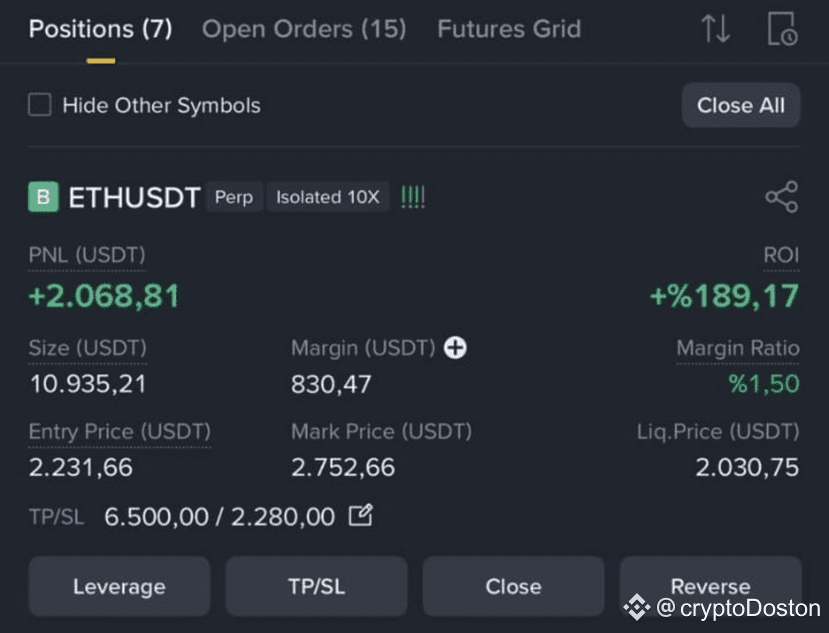Click the Leverage button
The image size is (829, 633).
(x=119, y=586)
